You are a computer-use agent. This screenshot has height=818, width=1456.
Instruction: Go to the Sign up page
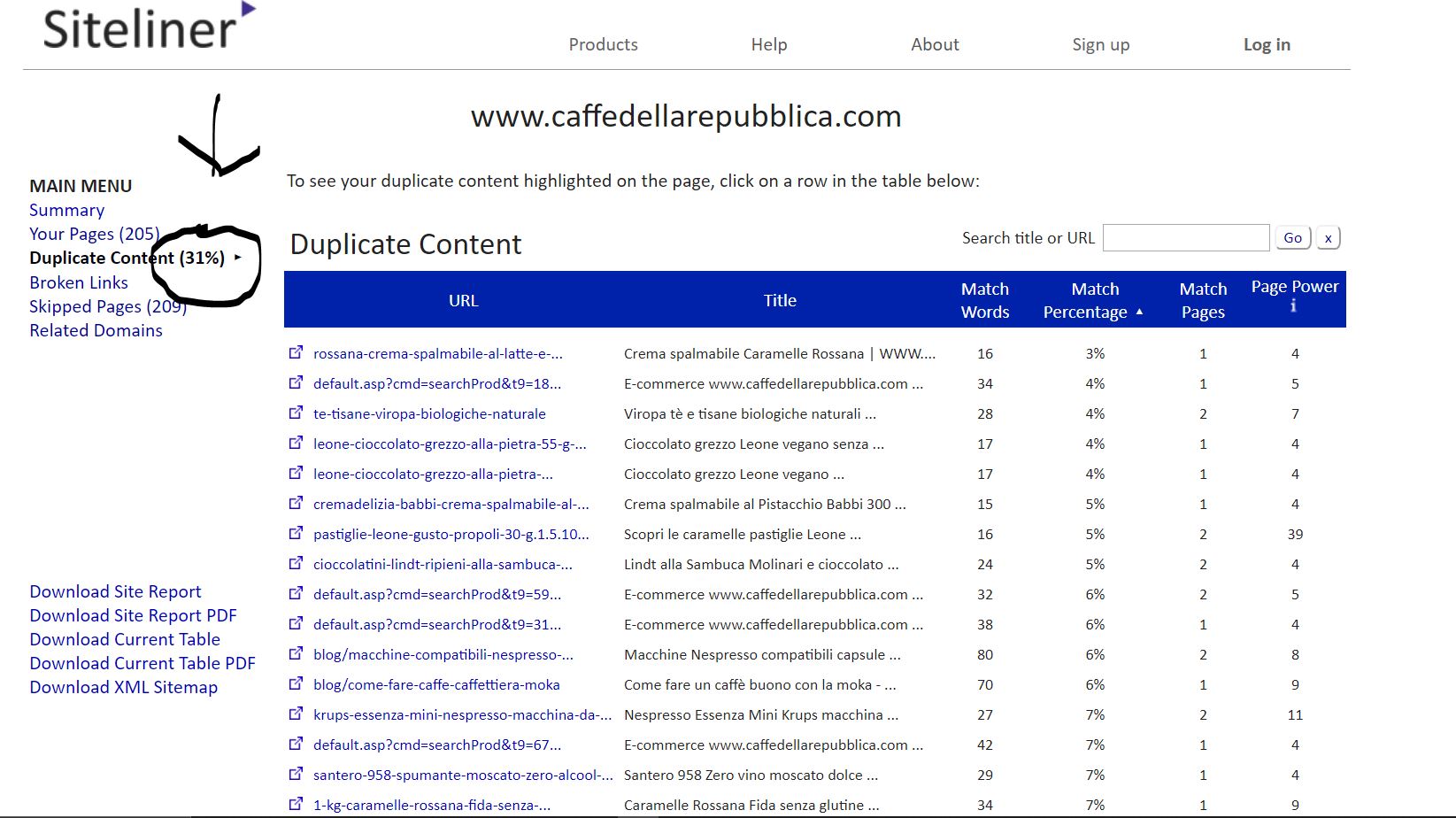(1101, 44)
